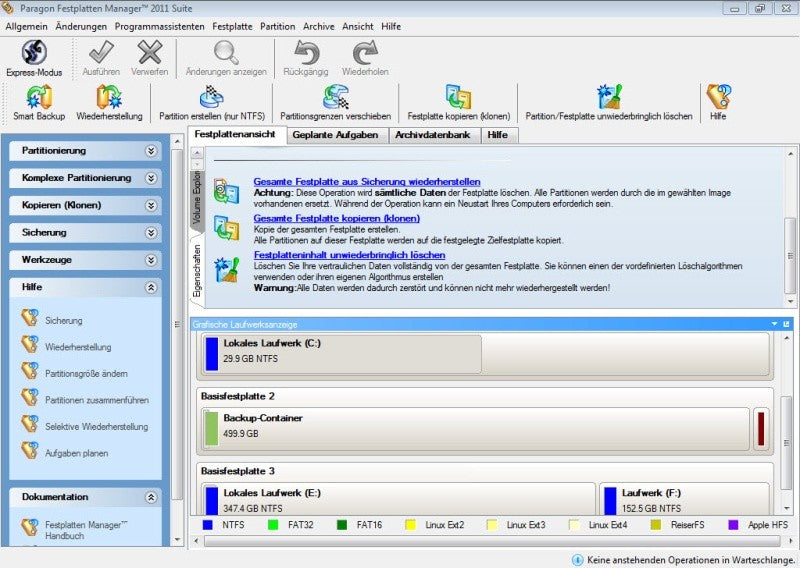This screenshot has width=800, height=568.
Task: Select the Festplattenansicht tab
Action: (235, 134)
